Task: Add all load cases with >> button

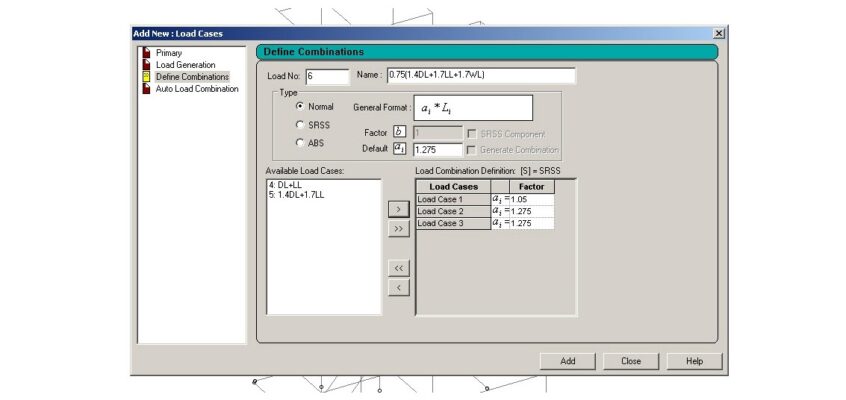Action: pos(398,229)
